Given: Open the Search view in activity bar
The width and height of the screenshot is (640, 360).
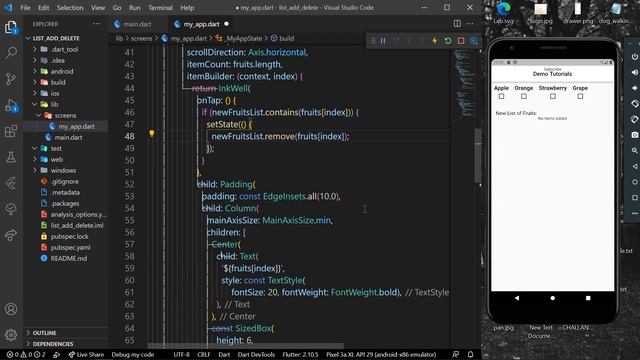Looking at the screenshot, I should pyautogui.click(x=11, y=52).
